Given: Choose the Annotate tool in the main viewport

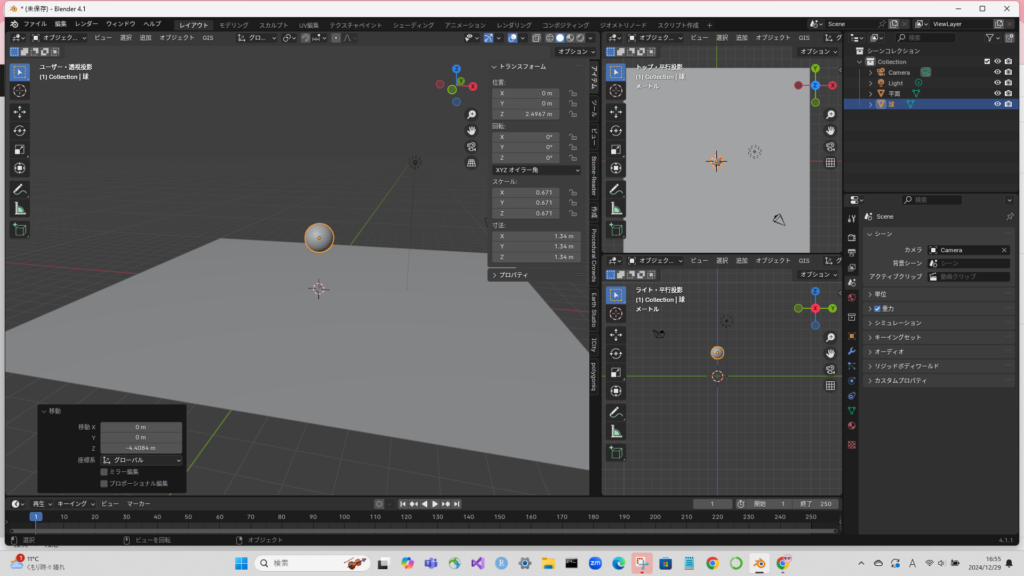Looking at the screenshot, I should [x=20, y=189].
